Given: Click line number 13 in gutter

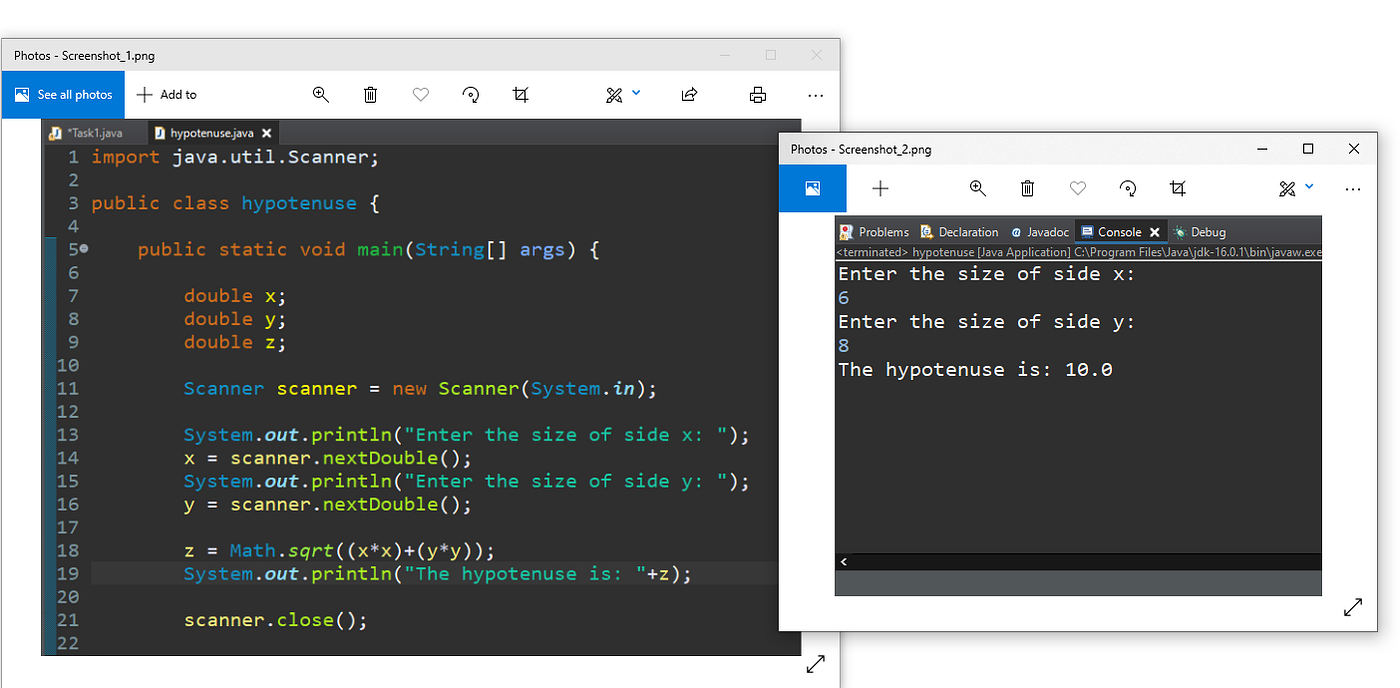Looking at the screenshot, I should 67,435.
